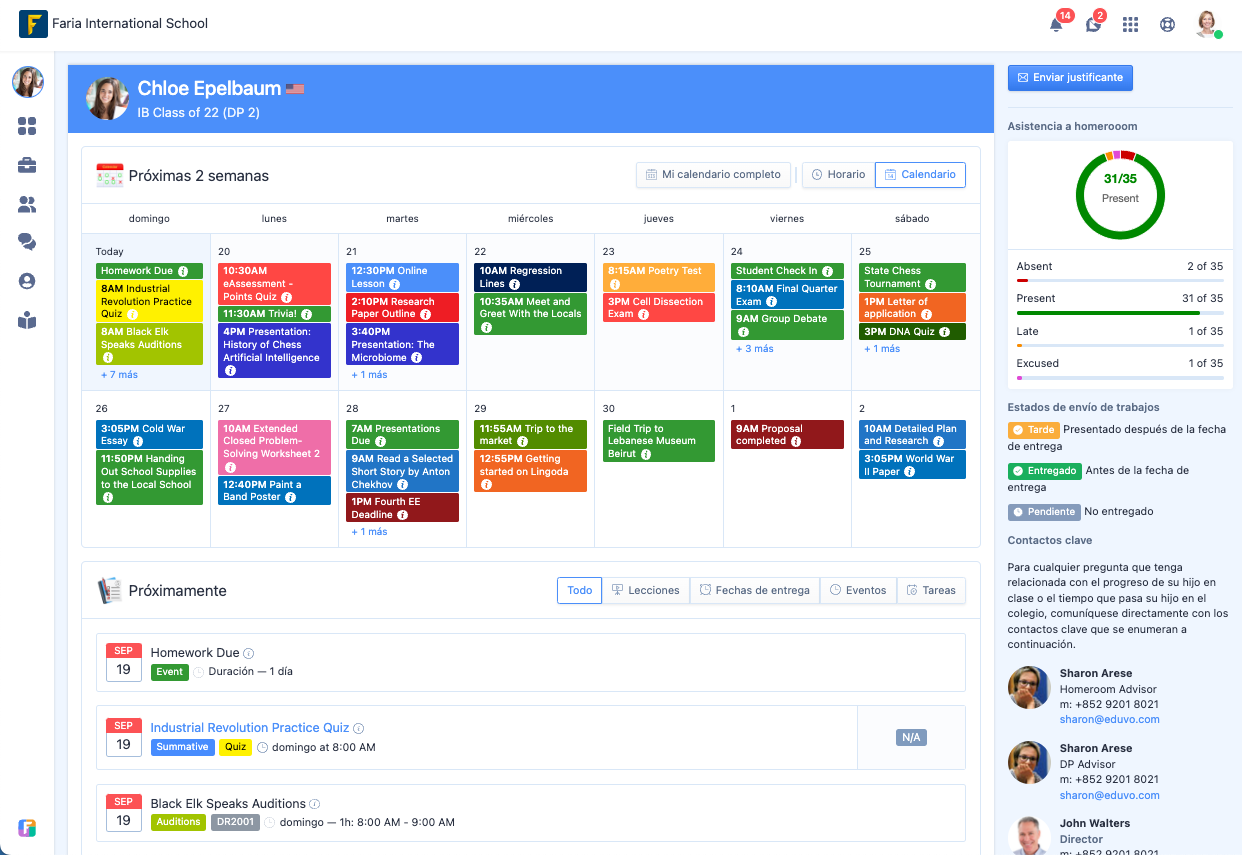Open Field Trip to Lebanese Museum event

pos(658,441)
